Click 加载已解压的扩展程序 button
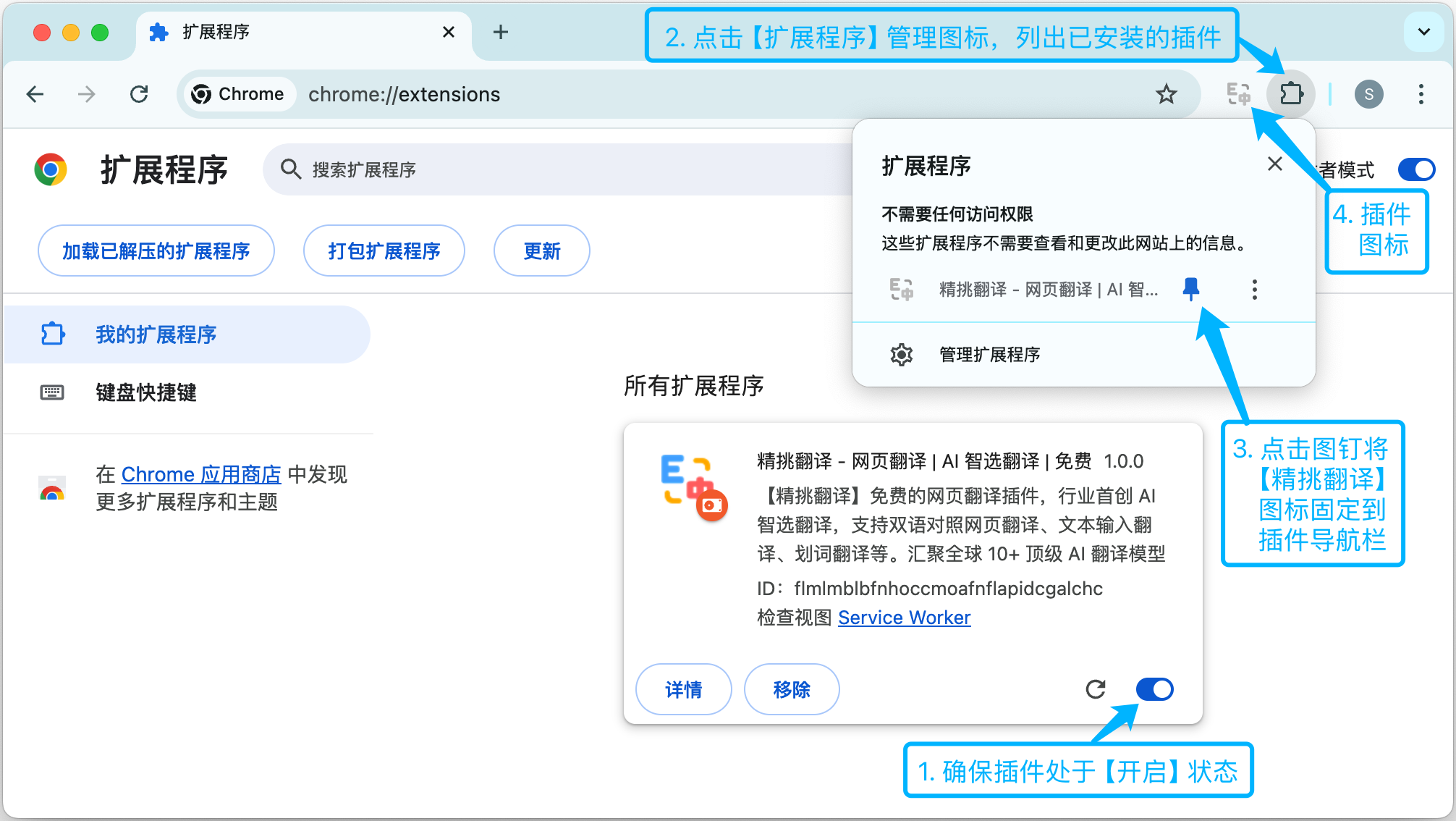Screen dimensions: 1456x821 tap(156, 250)
